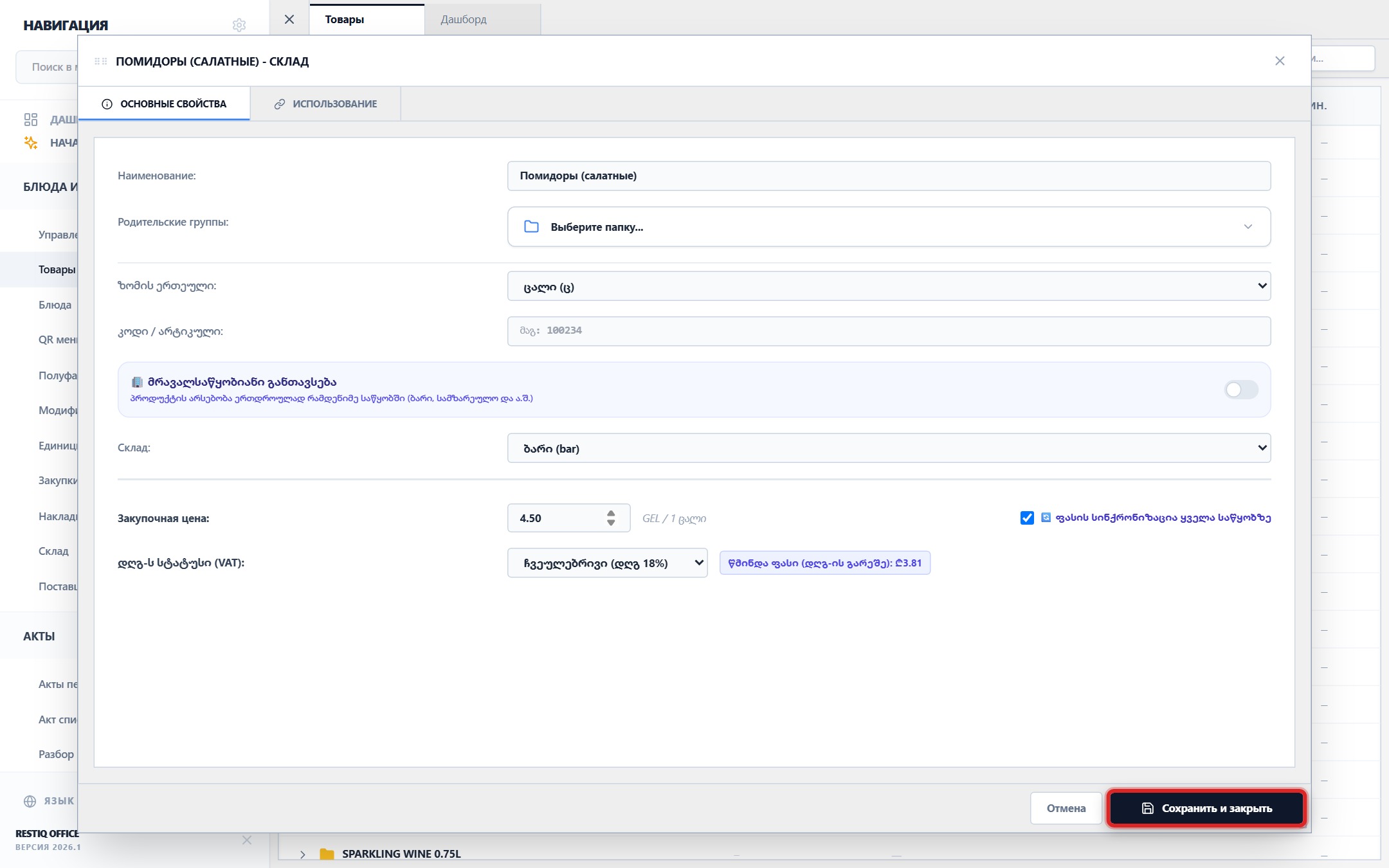
Task: Click the multi-warehouse building icon
Action: [137, 382]
